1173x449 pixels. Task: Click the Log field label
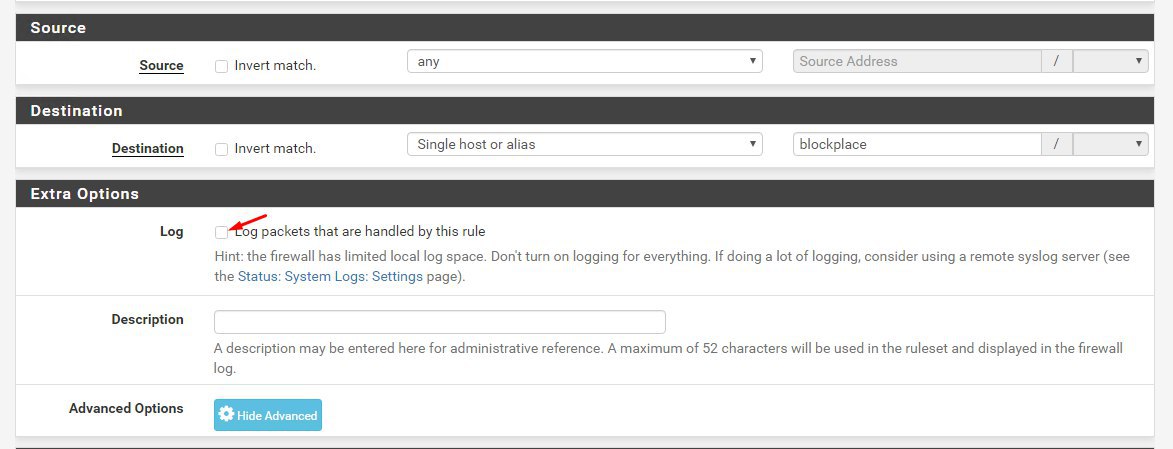point(171,231)
